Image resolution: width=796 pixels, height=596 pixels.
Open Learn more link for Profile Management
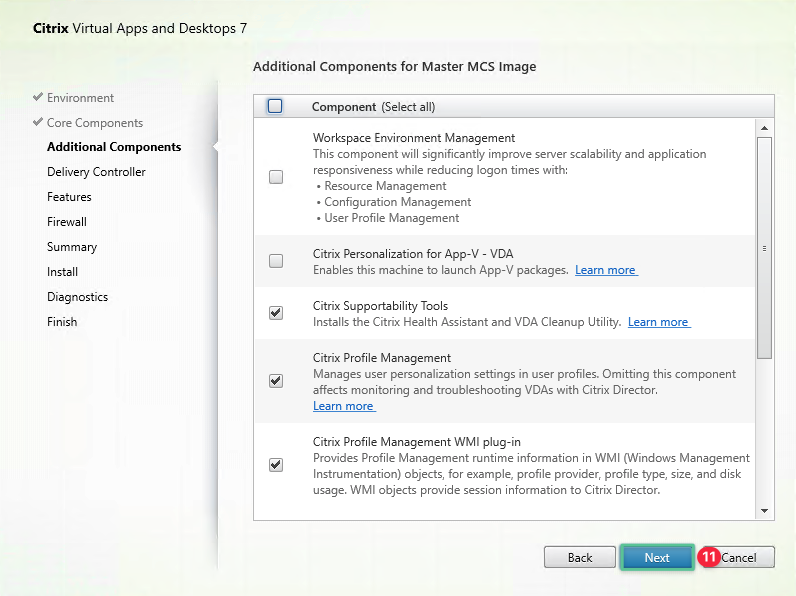[343, 406]
